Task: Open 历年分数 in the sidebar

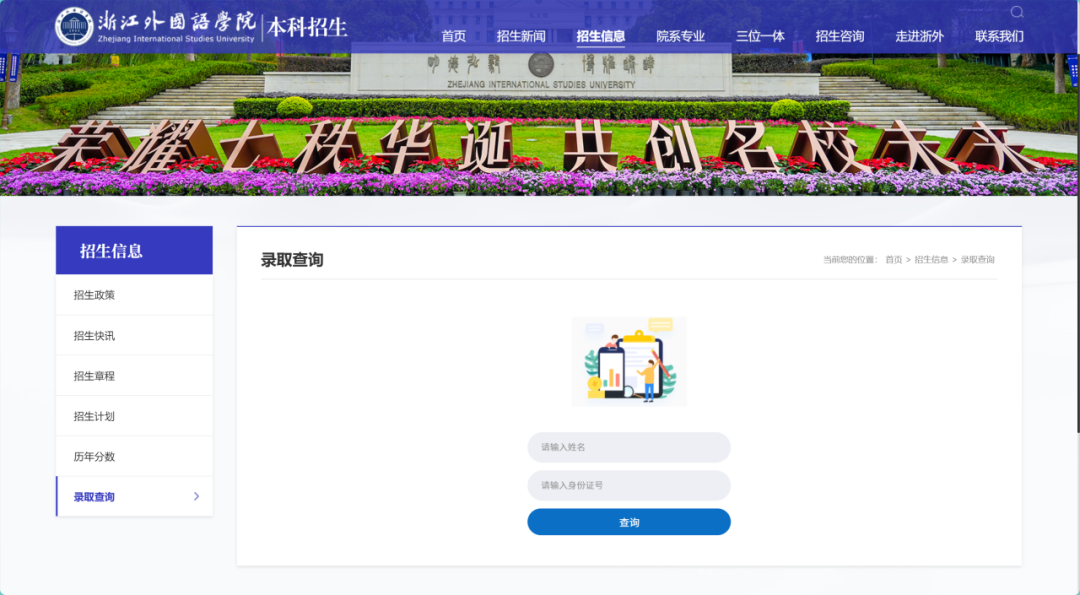Action: pyautogui.click(x=134, y=457)
